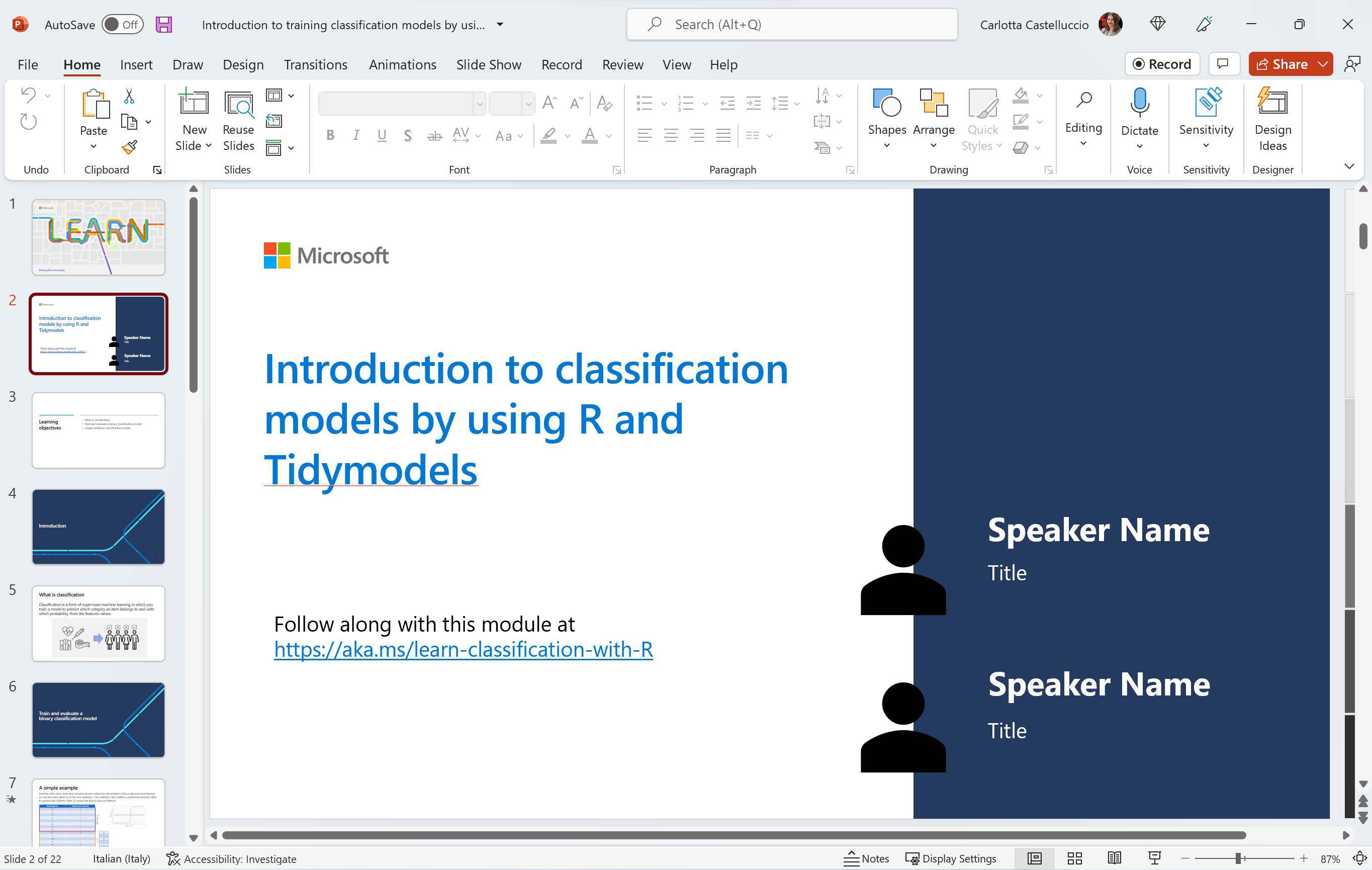This screenshot has width=1372, height=870.
Task: Open the Transitions ribbon tab
Action: click(x=316, y=64)
